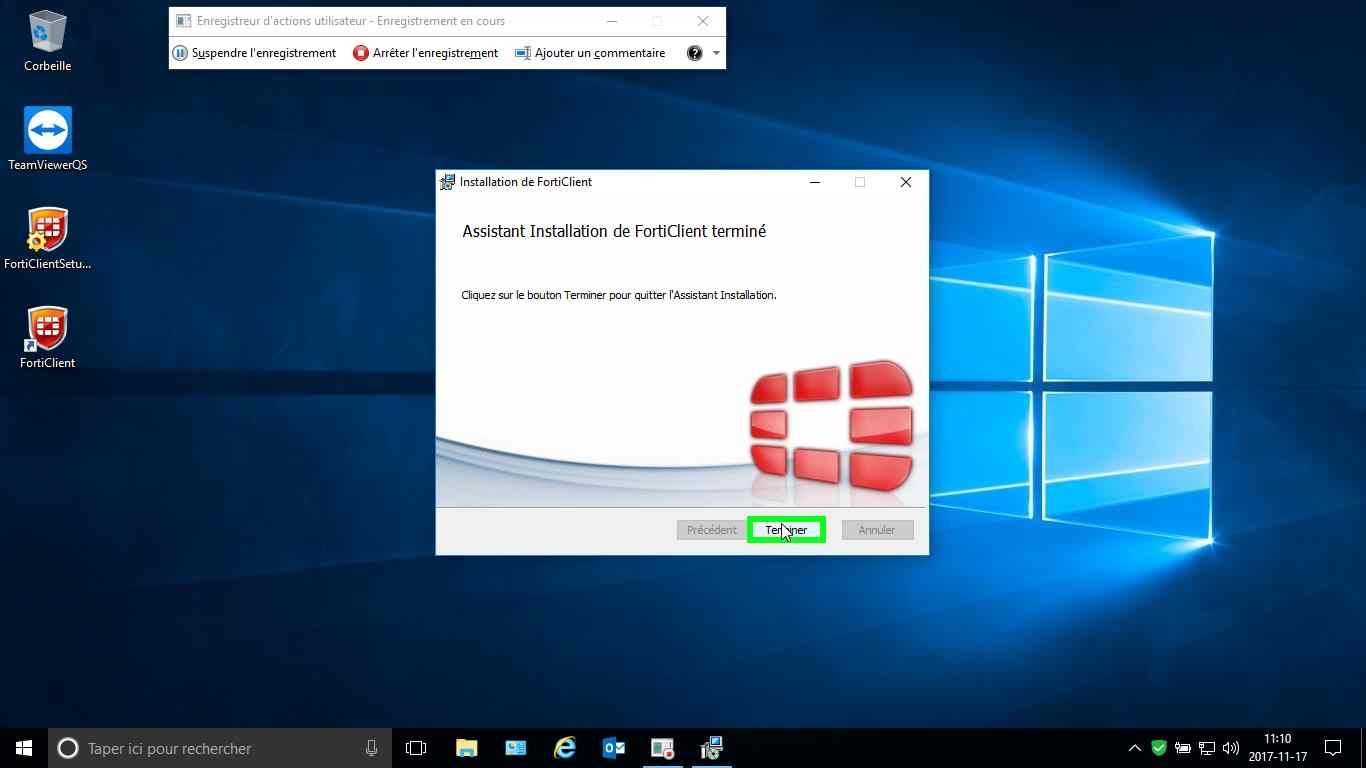The image size is (1366, 768).
Task: Add a comment via Ajouter un commentaire
Action: (590, 53)
